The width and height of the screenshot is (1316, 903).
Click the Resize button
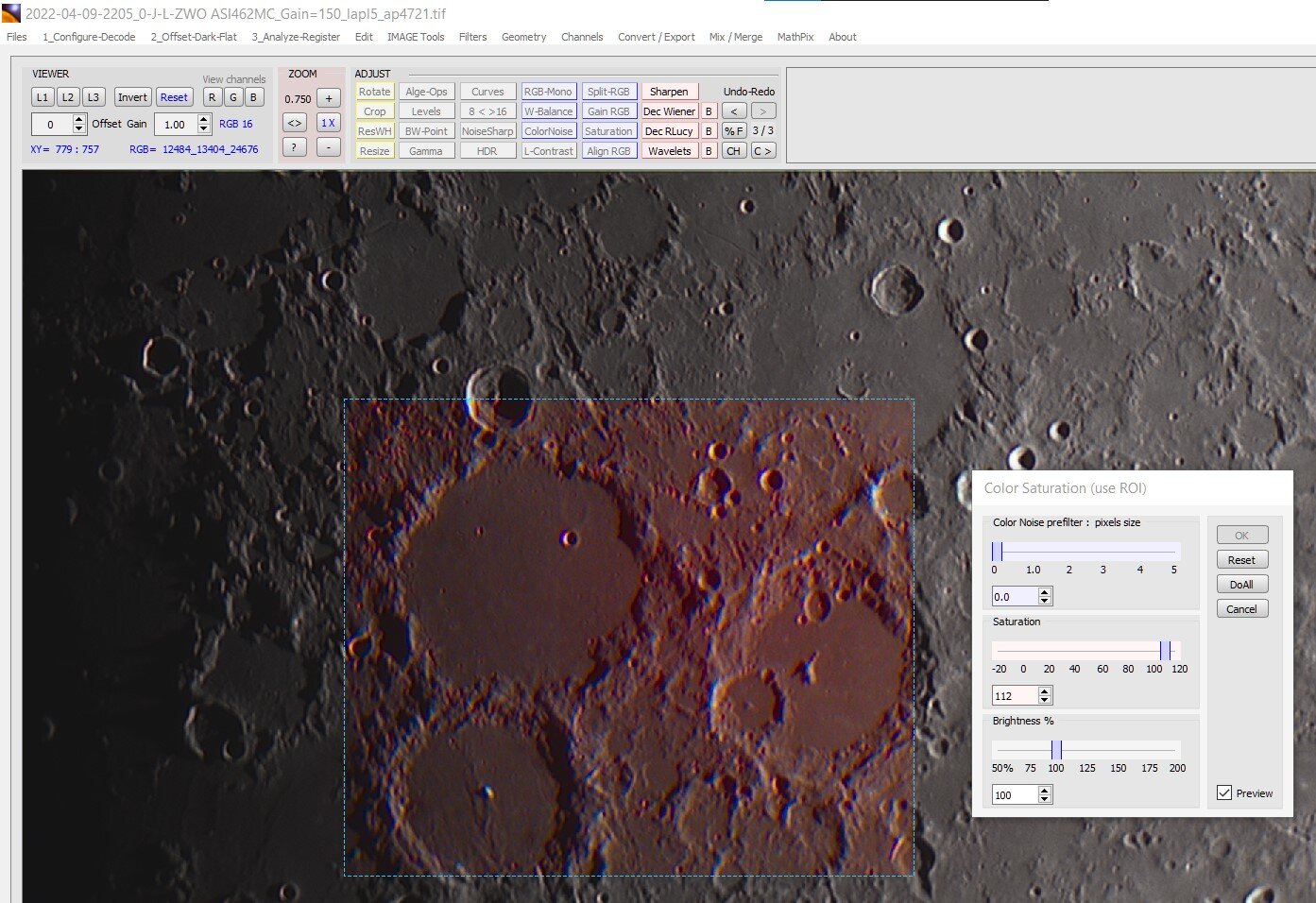[x=375, y=151]
